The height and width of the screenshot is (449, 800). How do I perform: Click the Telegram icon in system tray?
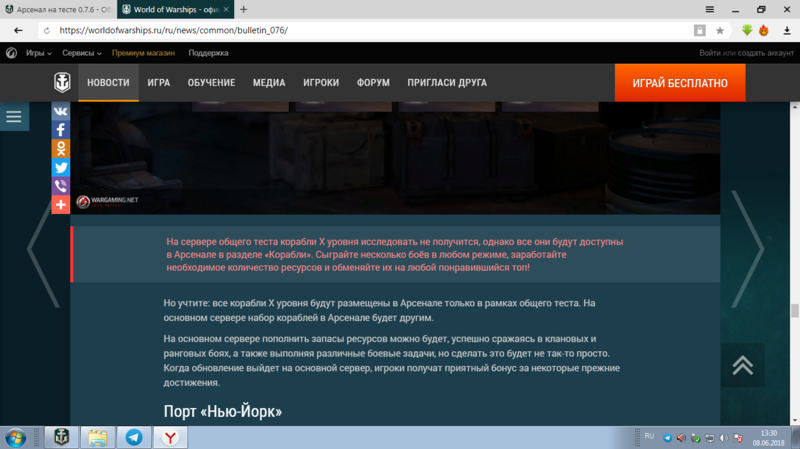(x=667, y=438)
